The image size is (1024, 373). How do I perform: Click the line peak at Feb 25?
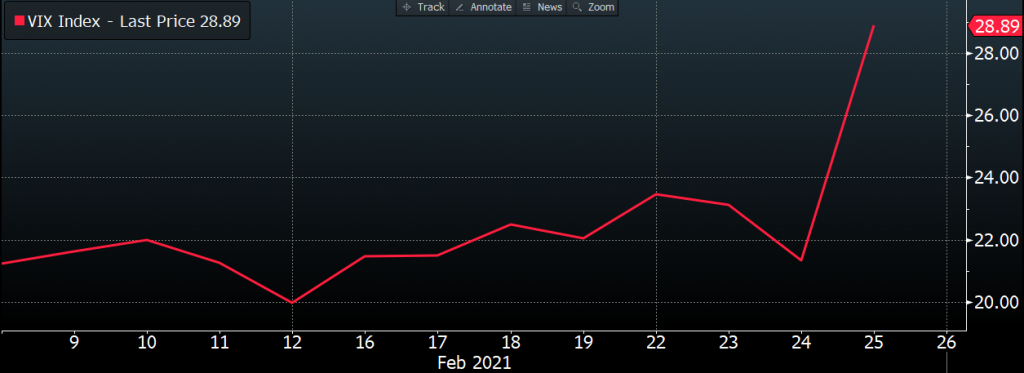coord(874,26)
